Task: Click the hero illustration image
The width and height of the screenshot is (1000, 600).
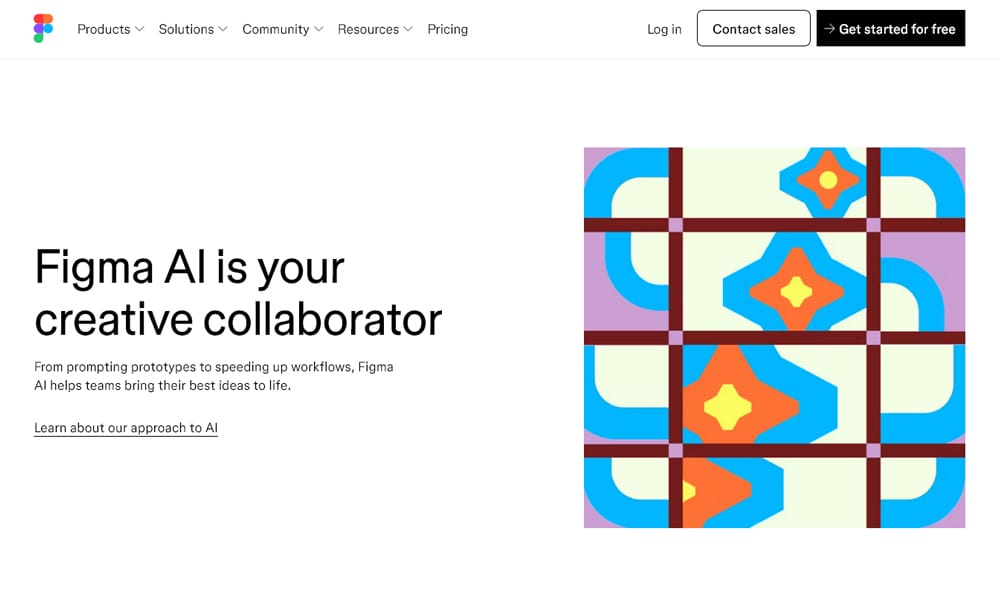Action: click(x=775, y=336)
